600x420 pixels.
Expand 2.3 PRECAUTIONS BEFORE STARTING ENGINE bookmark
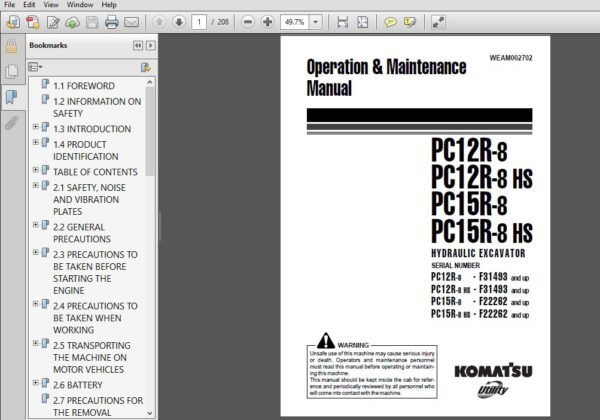[x=36, y=252]
